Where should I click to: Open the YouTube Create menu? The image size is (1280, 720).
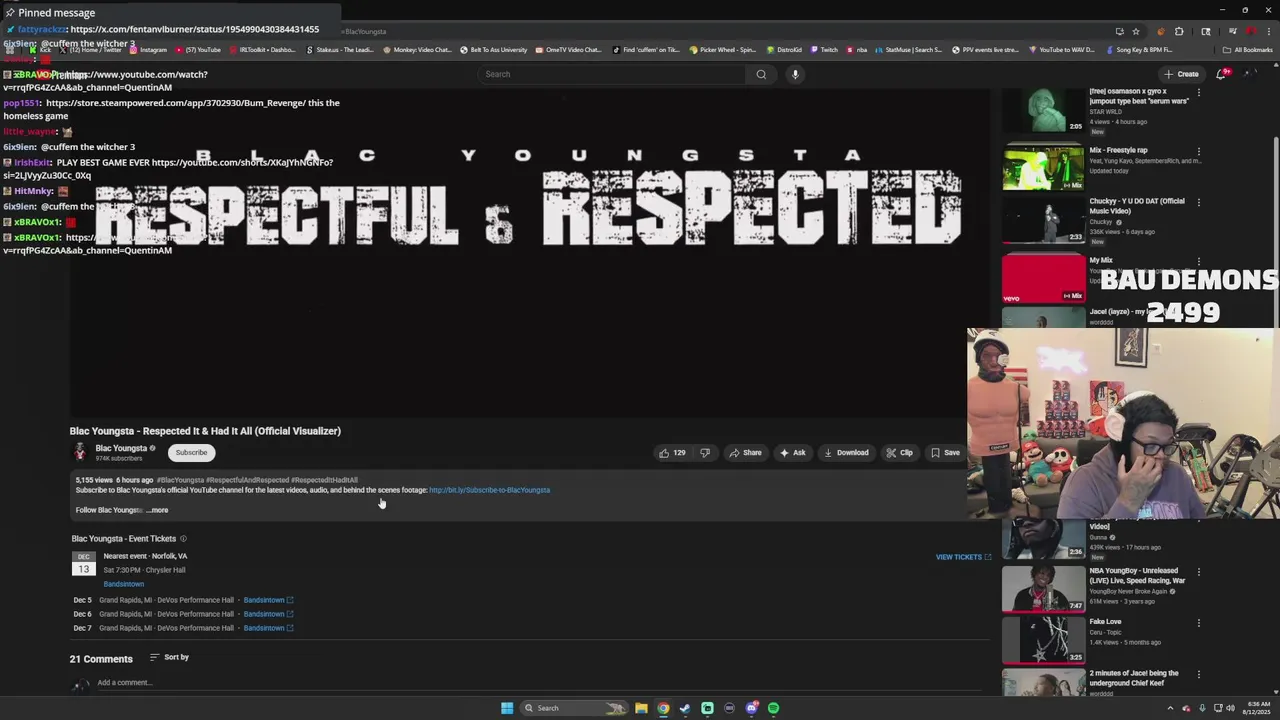click(x=1181, y=74)
